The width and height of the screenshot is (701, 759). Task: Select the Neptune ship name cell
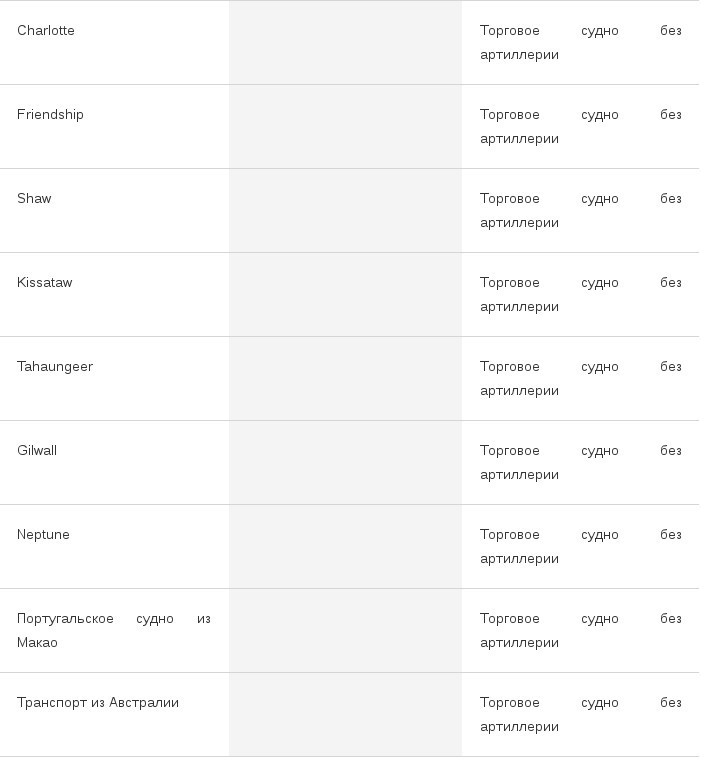pyautogui.click(x=115, y=546)
